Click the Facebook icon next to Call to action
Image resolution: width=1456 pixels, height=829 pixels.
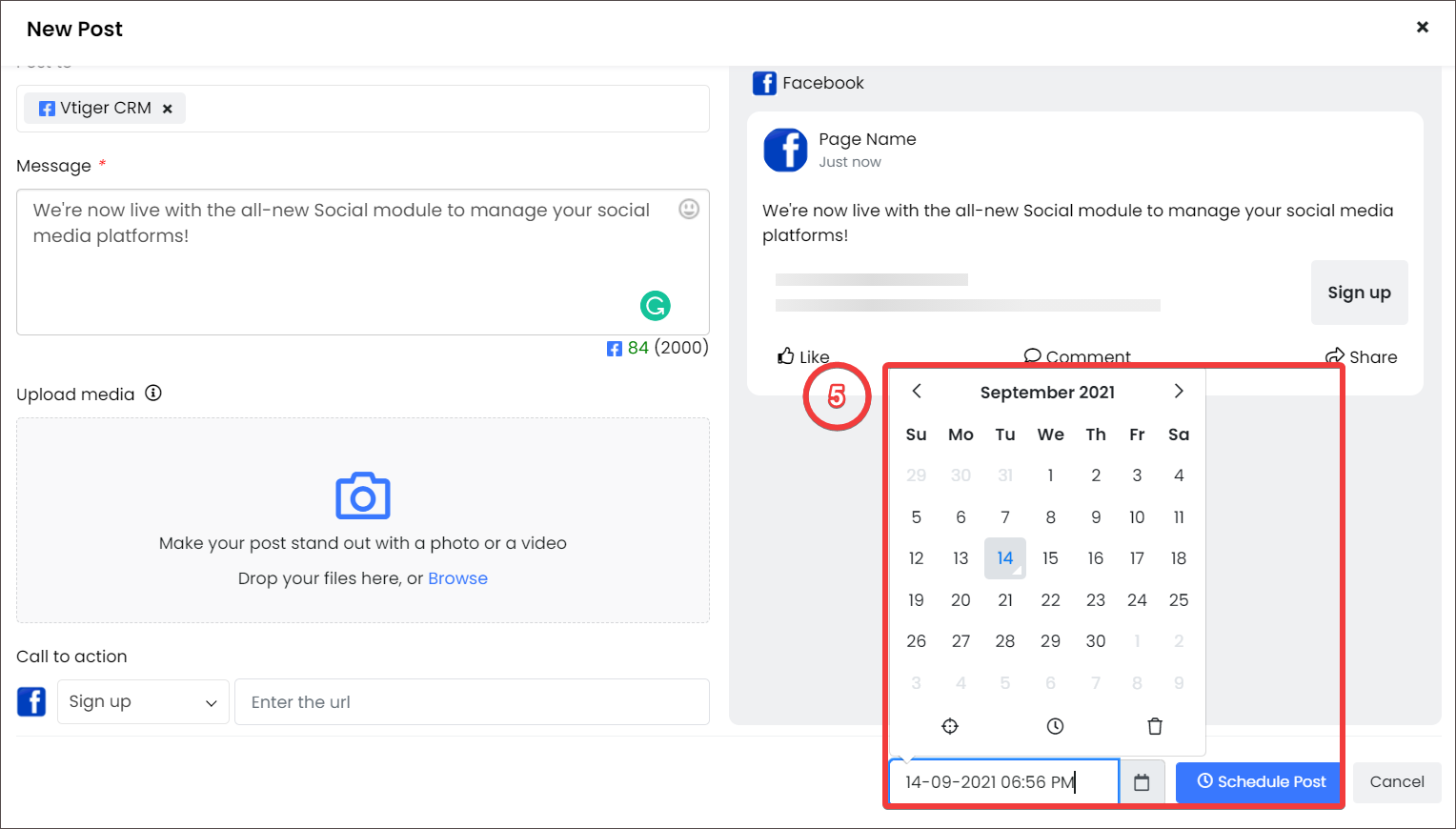[x=31, y=701]
